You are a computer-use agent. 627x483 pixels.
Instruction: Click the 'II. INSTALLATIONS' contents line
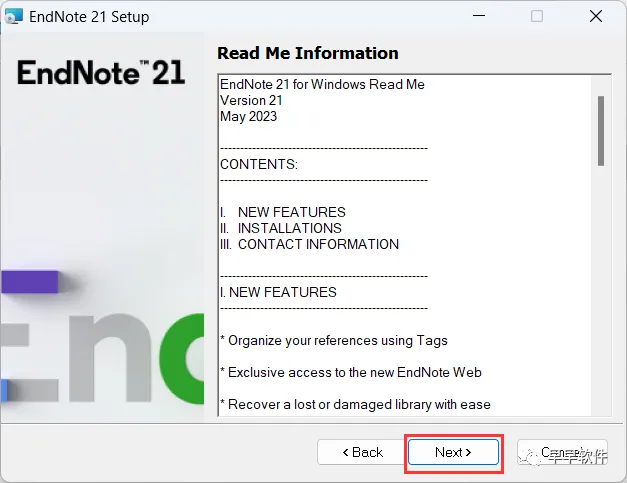281,228
